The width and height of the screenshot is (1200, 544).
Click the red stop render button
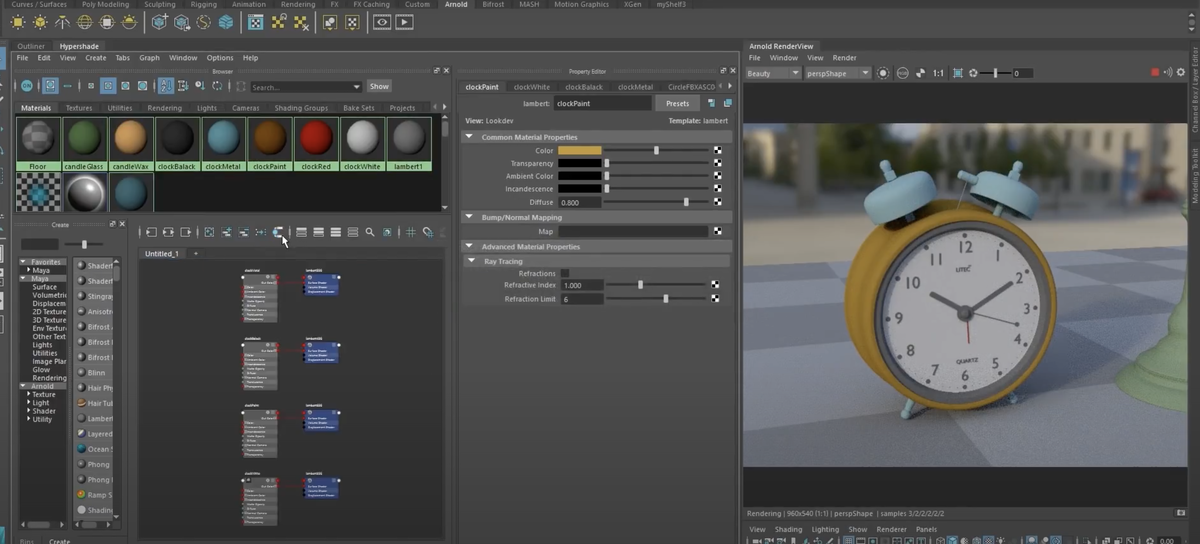point(1155,73)
